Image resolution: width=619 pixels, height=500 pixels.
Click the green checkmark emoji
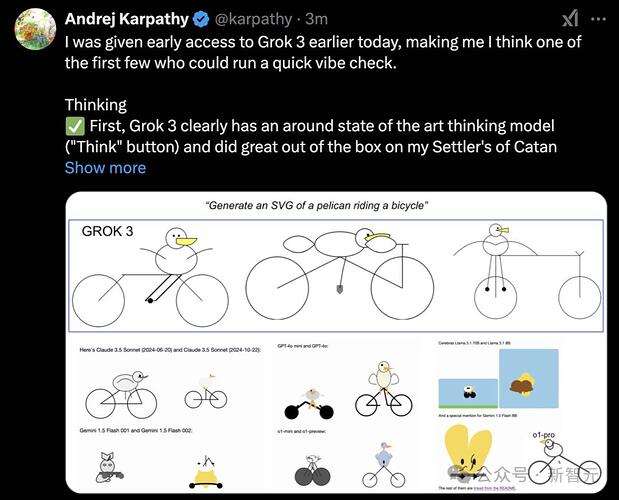tap(74, 126)
